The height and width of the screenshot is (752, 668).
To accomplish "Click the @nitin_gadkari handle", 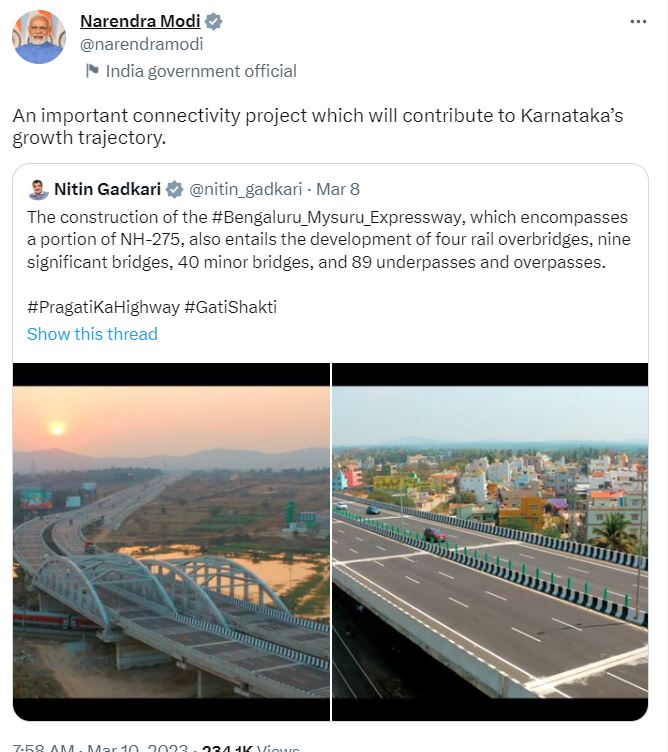I will click(x=245, y=189).
